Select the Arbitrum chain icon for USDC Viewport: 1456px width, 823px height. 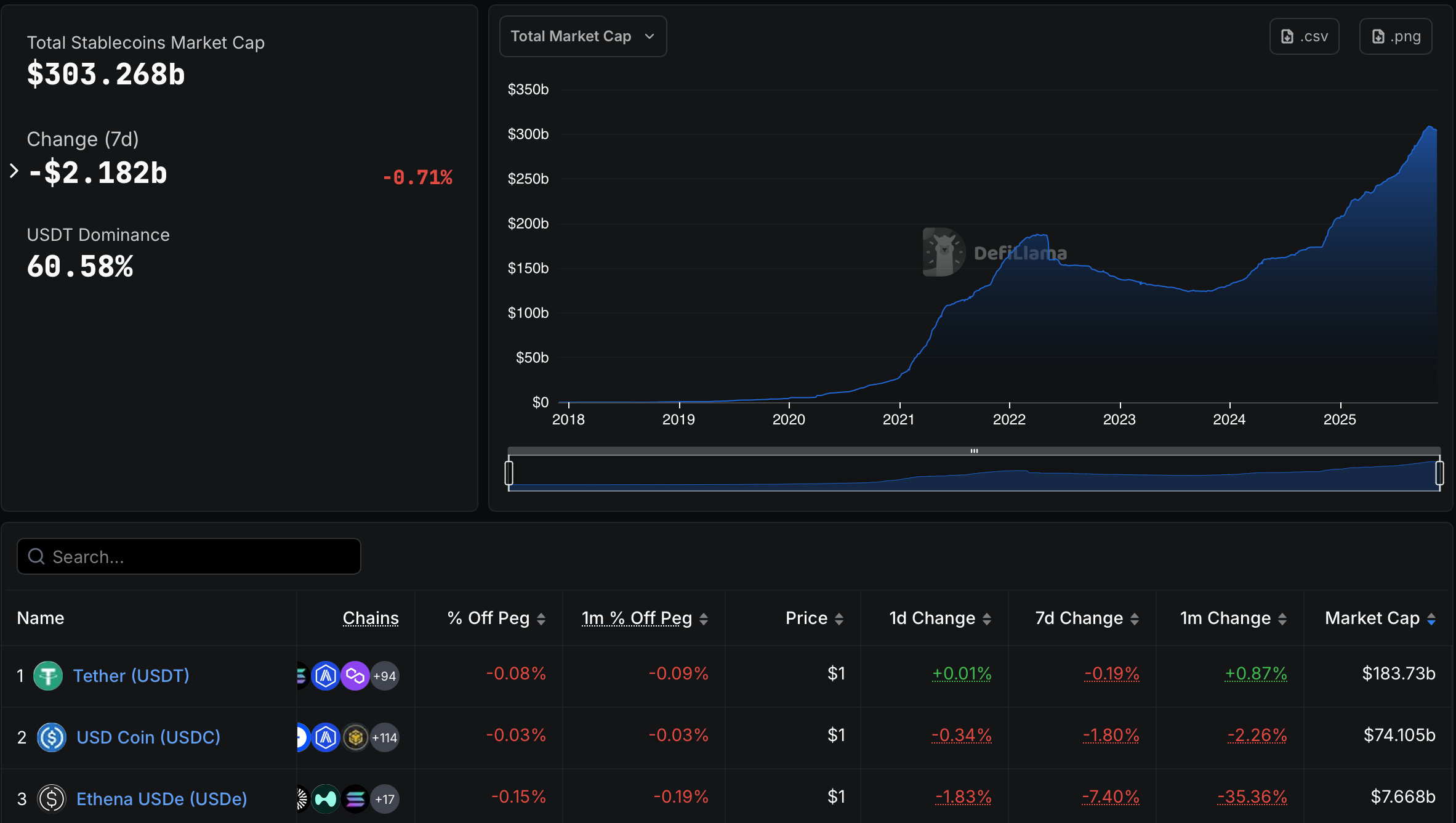click(326, 737)
